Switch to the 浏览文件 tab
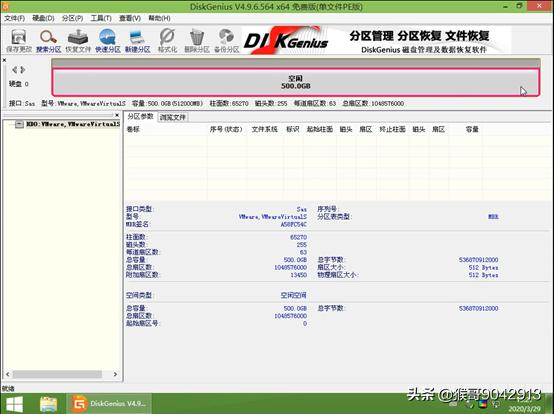 (x=172, y=117)
